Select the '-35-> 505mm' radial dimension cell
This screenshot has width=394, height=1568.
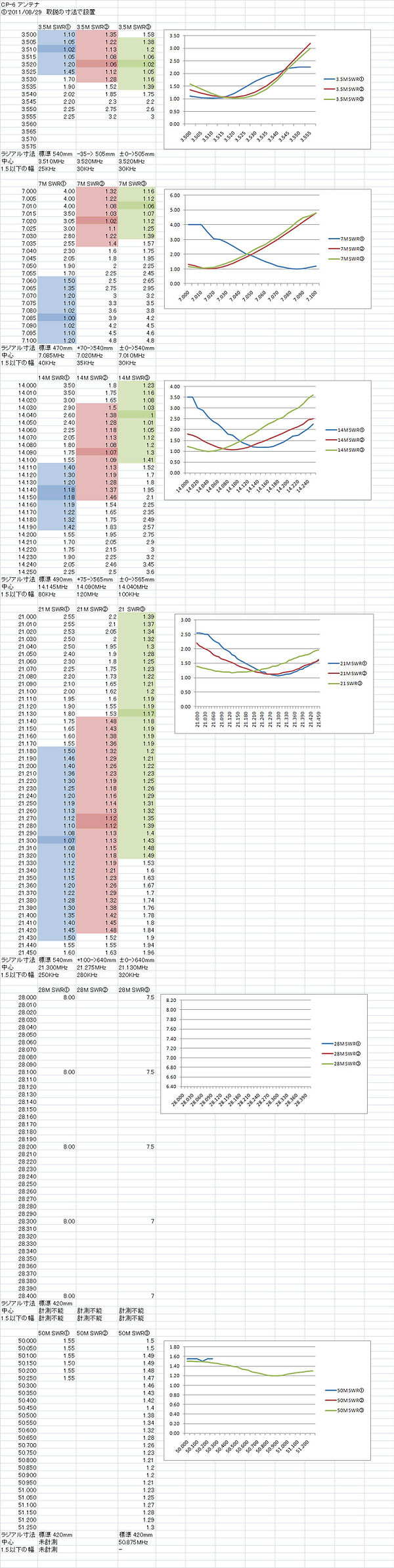pyautogui.click(x=96, y=154)
